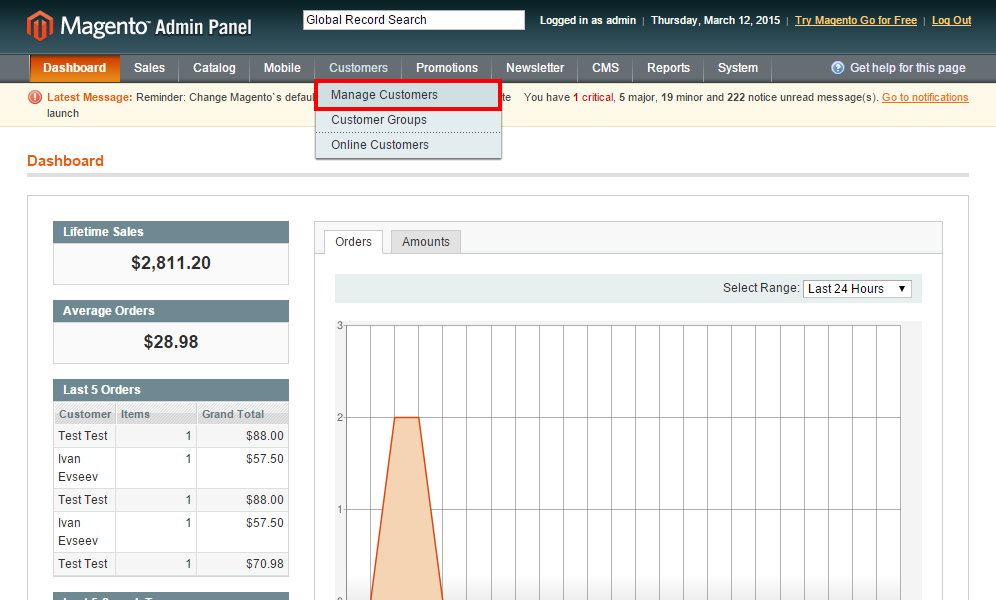Click Get help for this page

(907, 68)
